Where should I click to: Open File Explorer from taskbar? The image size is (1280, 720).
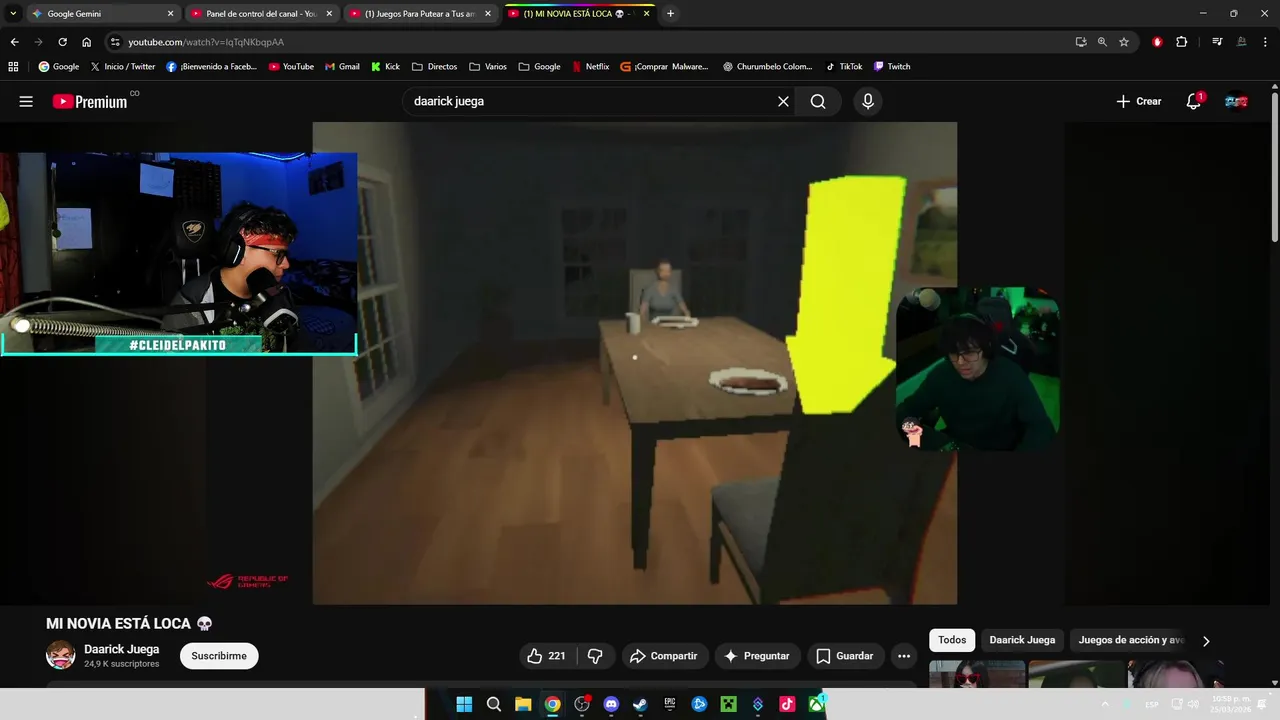point(523,704)
